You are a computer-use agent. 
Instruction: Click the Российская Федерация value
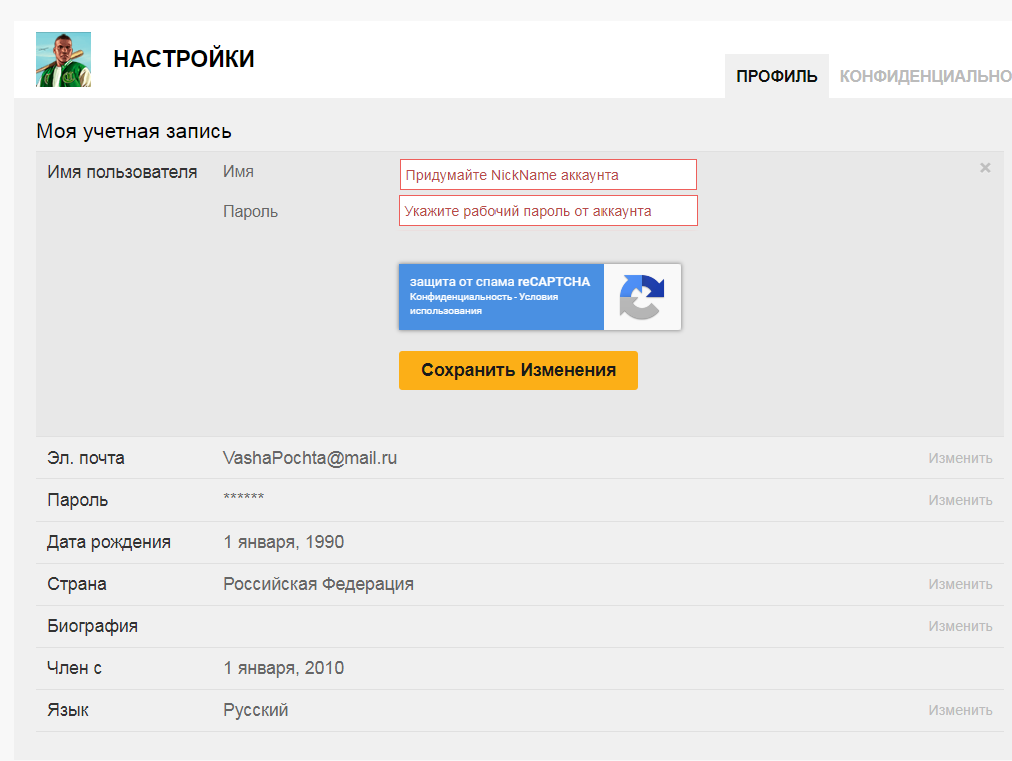pyautogui.click(x=318, y=584)
